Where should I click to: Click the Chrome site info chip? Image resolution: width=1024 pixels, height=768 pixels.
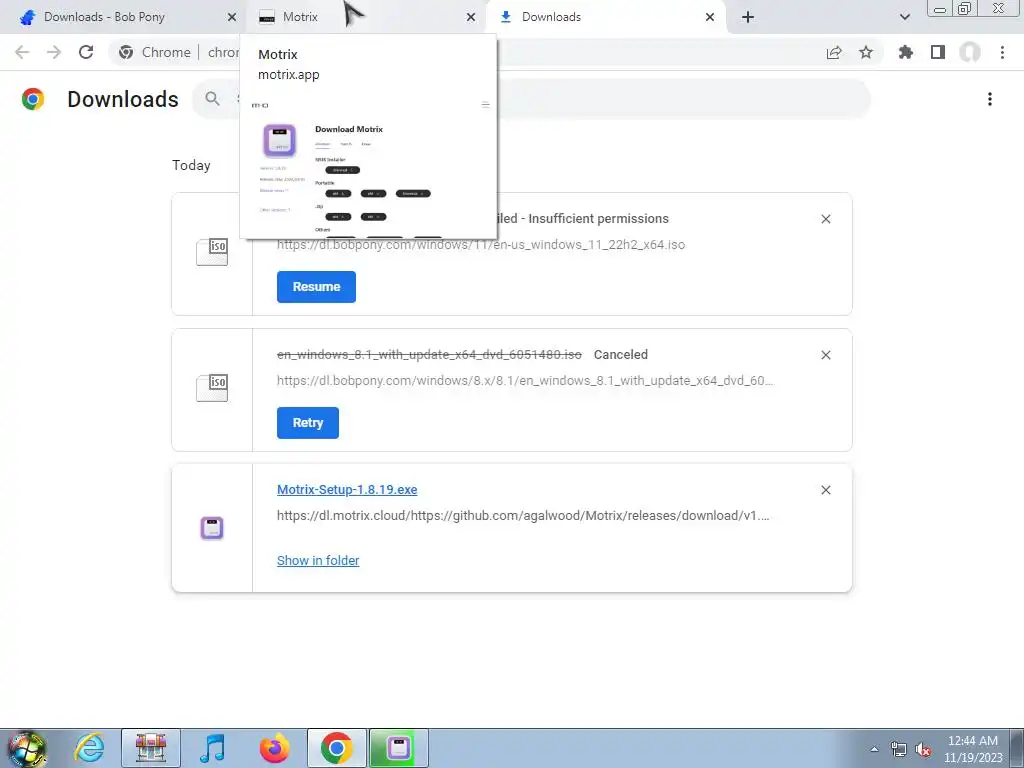pos(155,52)
